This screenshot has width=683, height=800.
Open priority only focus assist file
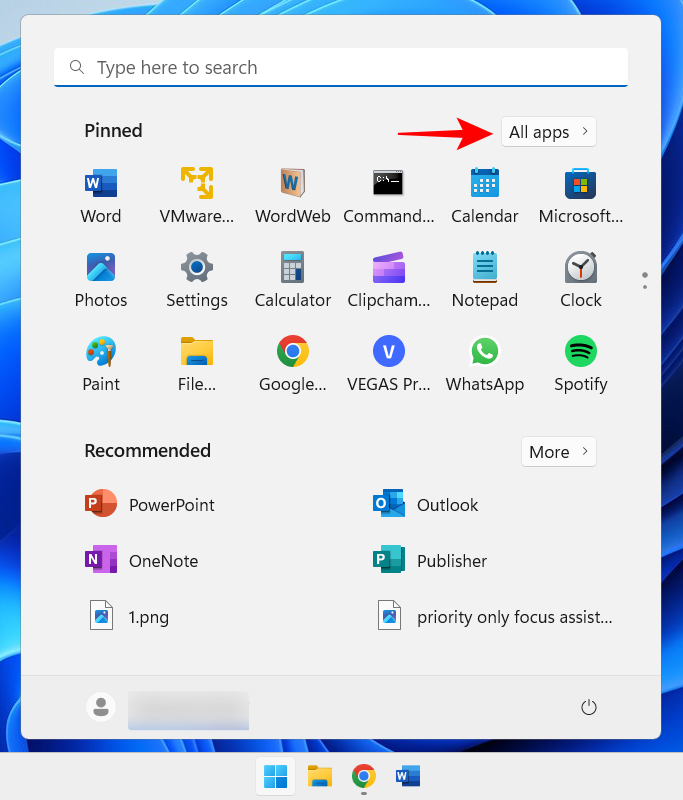(x=494, y=616)
